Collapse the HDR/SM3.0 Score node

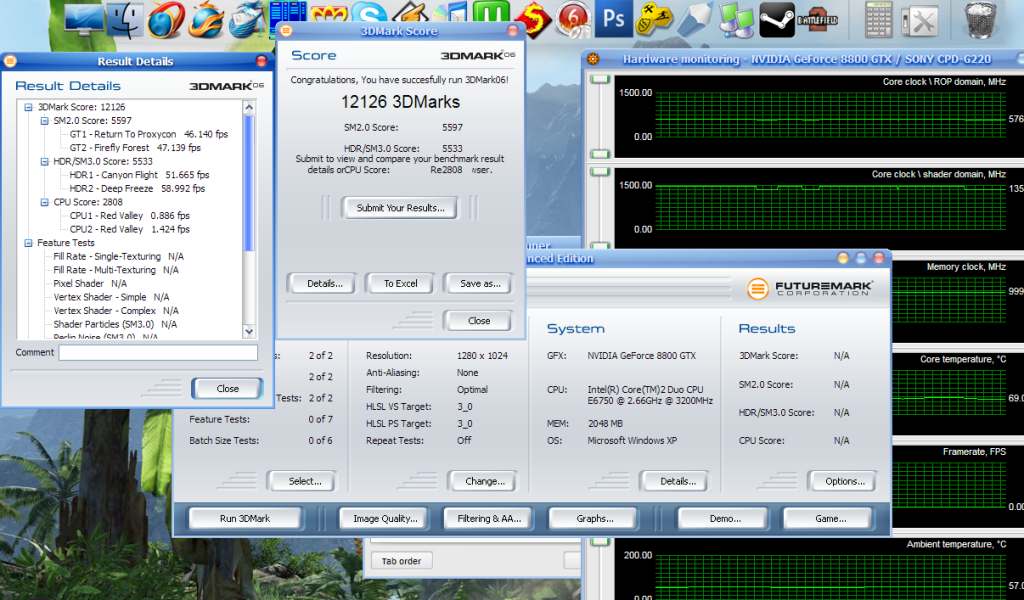point(44,161)
